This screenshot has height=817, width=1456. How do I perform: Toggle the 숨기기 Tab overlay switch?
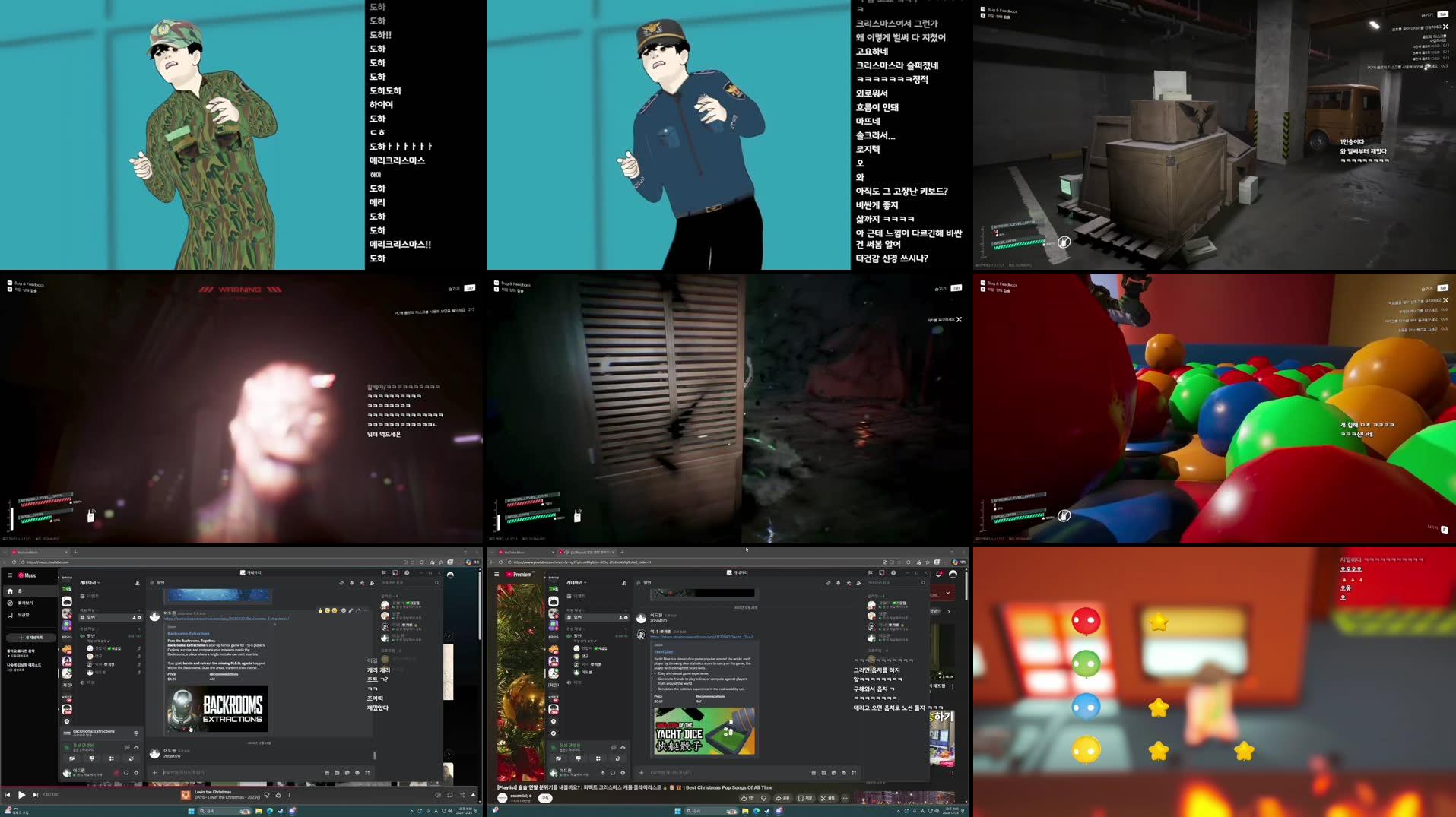pyautogui.click(x=469, y=287)
